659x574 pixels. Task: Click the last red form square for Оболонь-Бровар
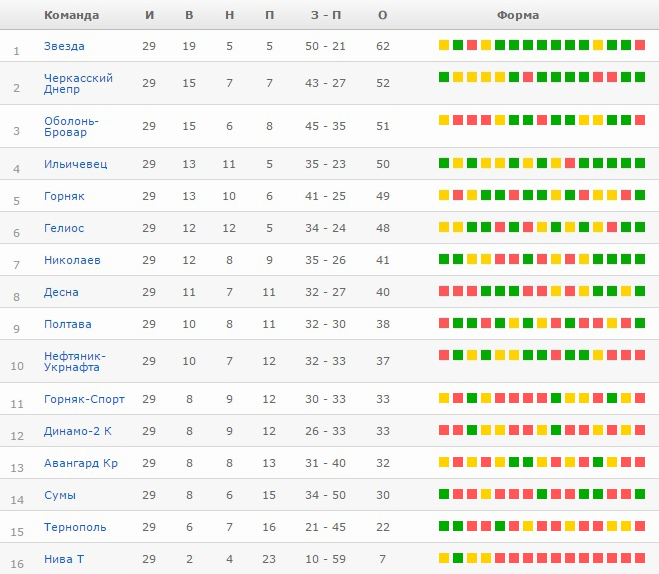click(x=640, y=120)
